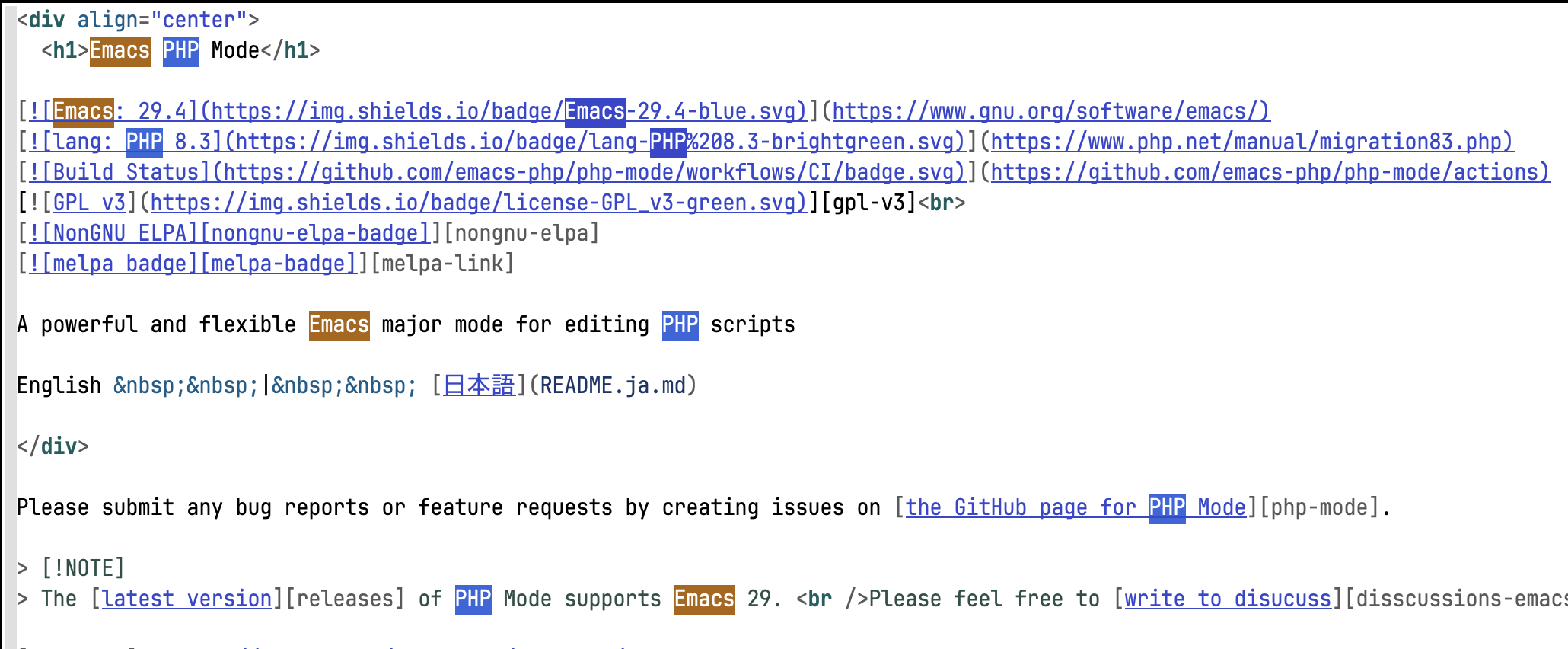Click the highlighted PHP word in the h1 heading

[181, 51]
